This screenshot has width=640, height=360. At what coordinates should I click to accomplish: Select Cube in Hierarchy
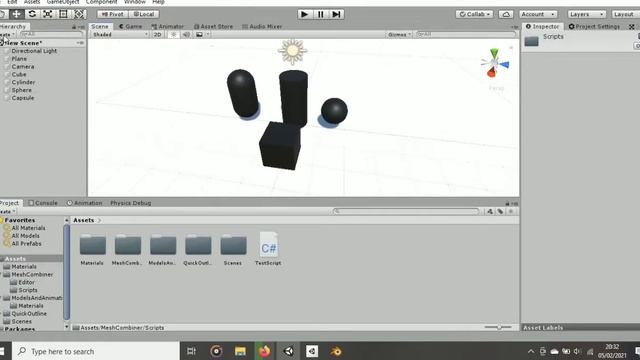[19, 74]
